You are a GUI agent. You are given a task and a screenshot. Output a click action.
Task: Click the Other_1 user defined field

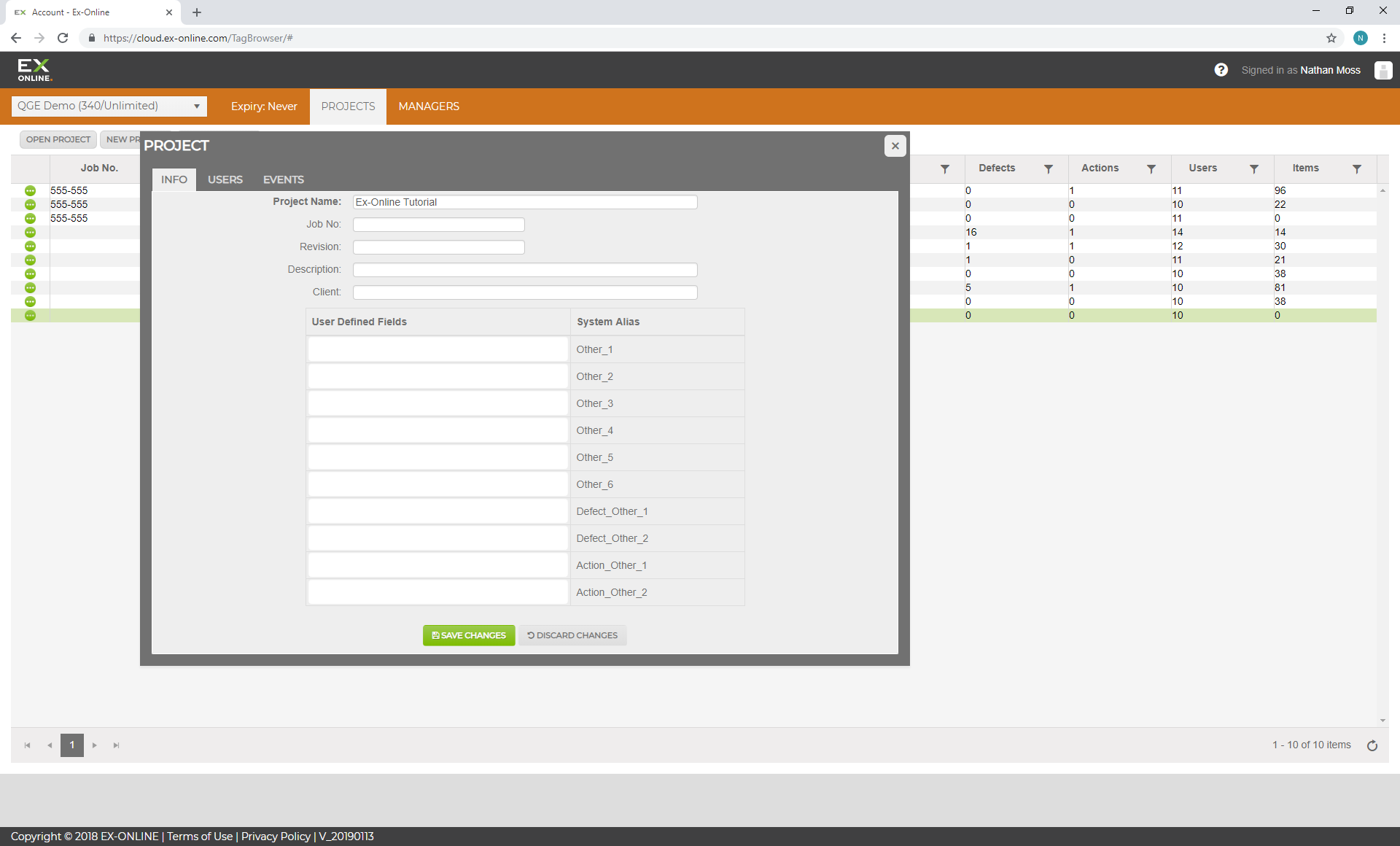pos(437,349)
